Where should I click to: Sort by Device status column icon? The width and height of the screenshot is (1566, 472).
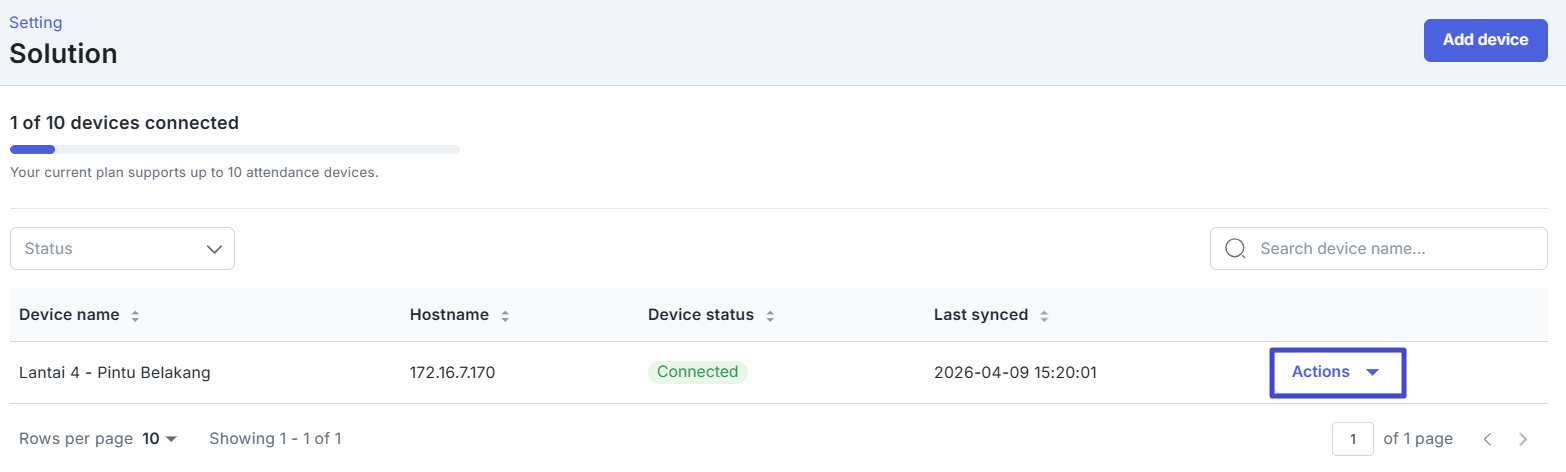pos(770,316)
